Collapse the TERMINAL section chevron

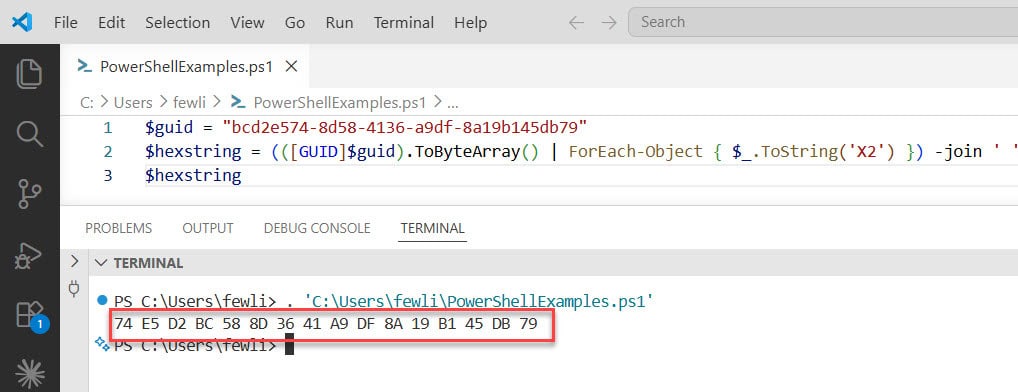101,263
